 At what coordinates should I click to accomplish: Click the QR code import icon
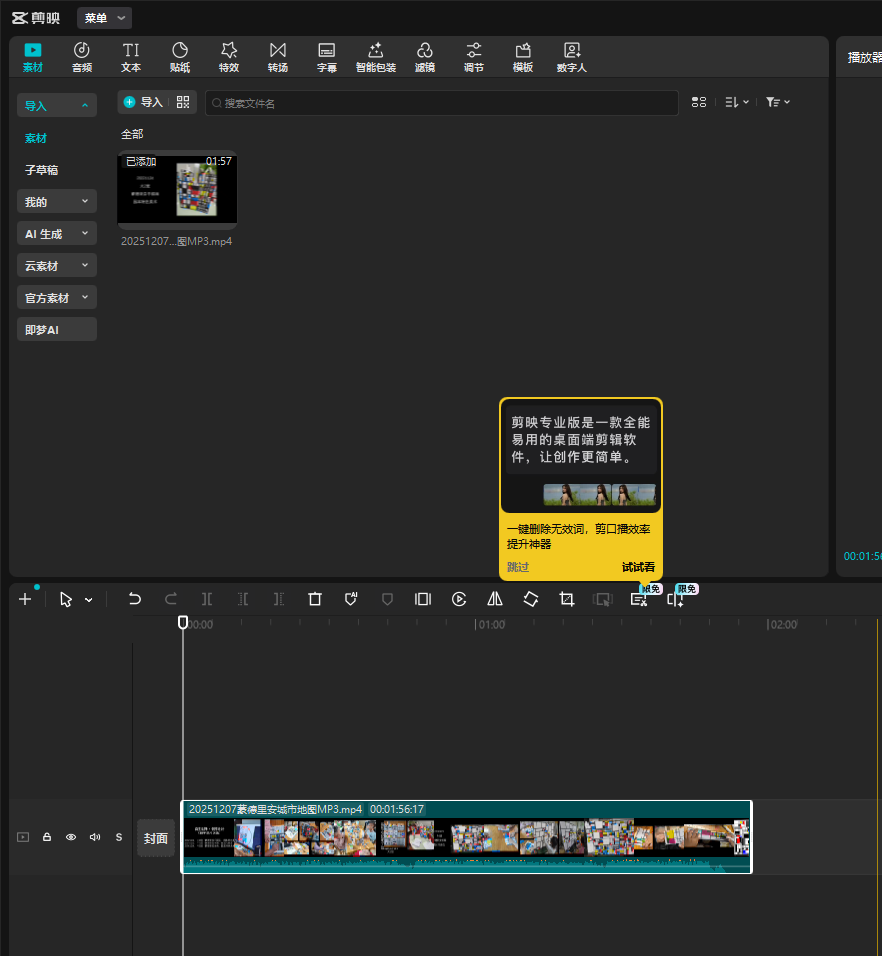tap(183, 102)
